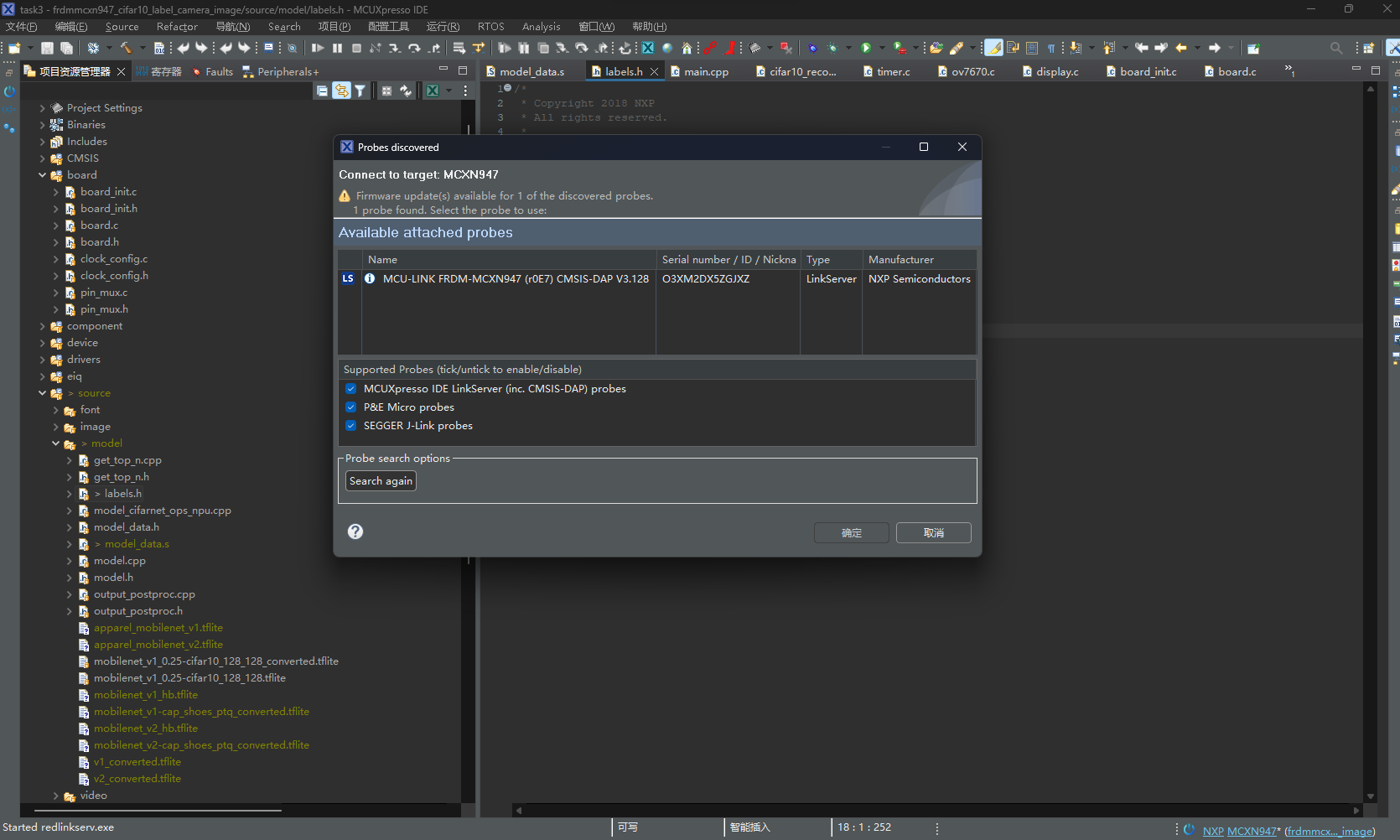Uncheck MCUXpresso IDE LinkServer probes
Image resolution: width=1400 pixels, height=840 pixels.
click(x=350, y=389)
